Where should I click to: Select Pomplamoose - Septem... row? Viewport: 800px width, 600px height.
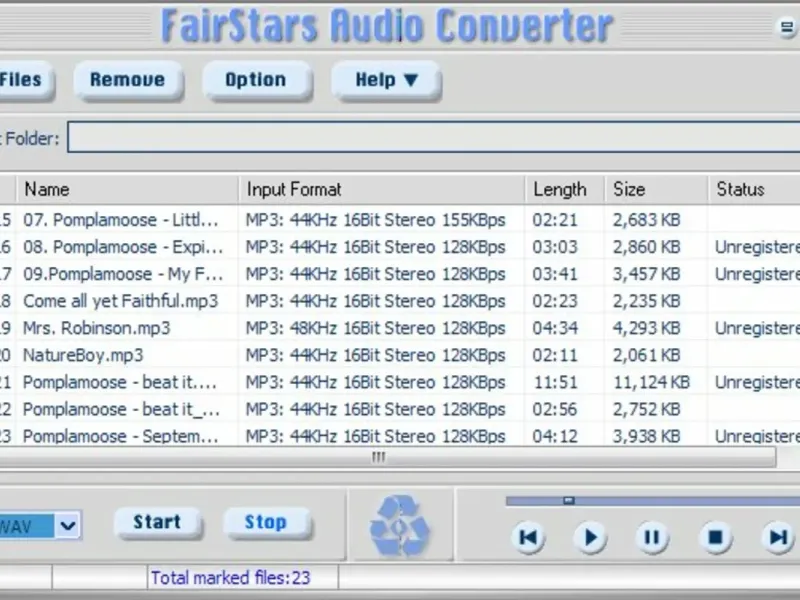(400, 435)
